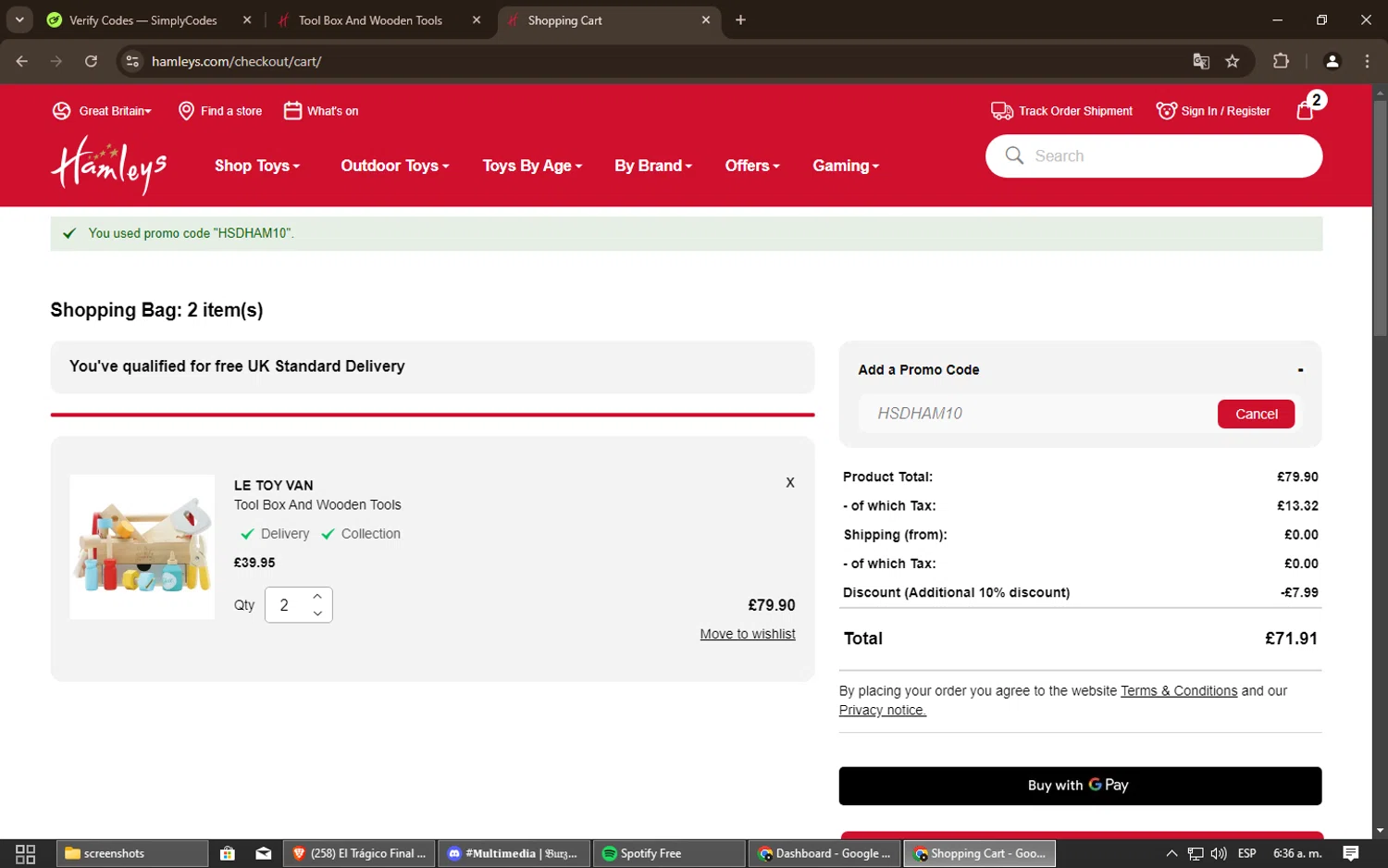Open the browser extensions puzzle icon
Image resolution: width=1388 pixels, height=868 pixels.
coord(1281,61)
